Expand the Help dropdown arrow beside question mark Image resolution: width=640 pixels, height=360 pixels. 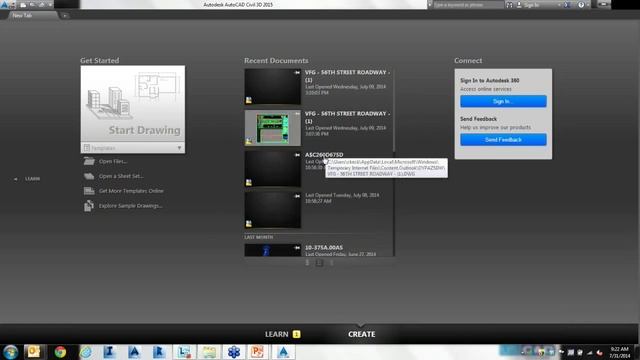point(587,5)
